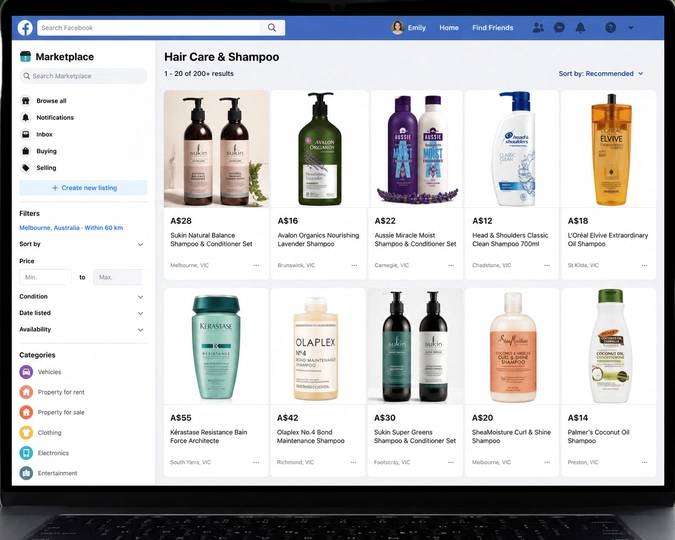Open options menu on Olaplex listing

pyautogui.click(x=353, y=462)
